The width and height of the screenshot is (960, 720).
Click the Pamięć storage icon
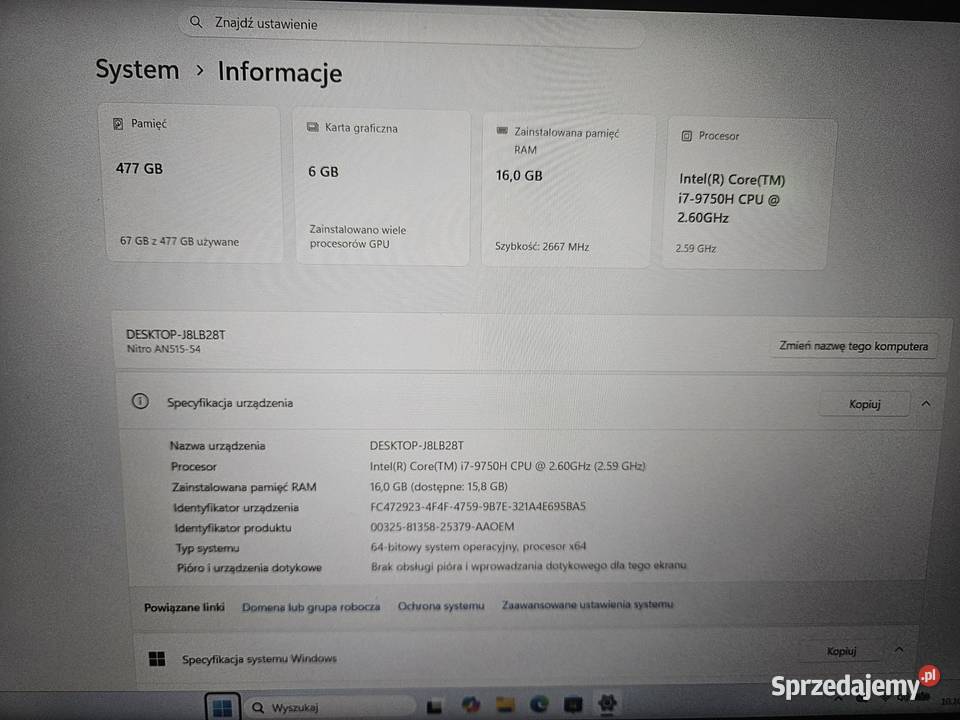tap(118, 124)
